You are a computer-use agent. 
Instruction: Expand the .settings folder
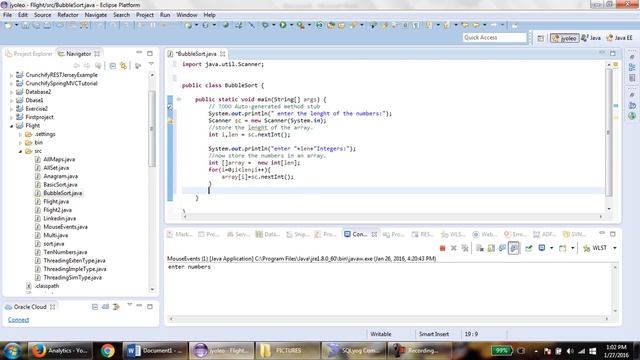click(x=20, y=134)
